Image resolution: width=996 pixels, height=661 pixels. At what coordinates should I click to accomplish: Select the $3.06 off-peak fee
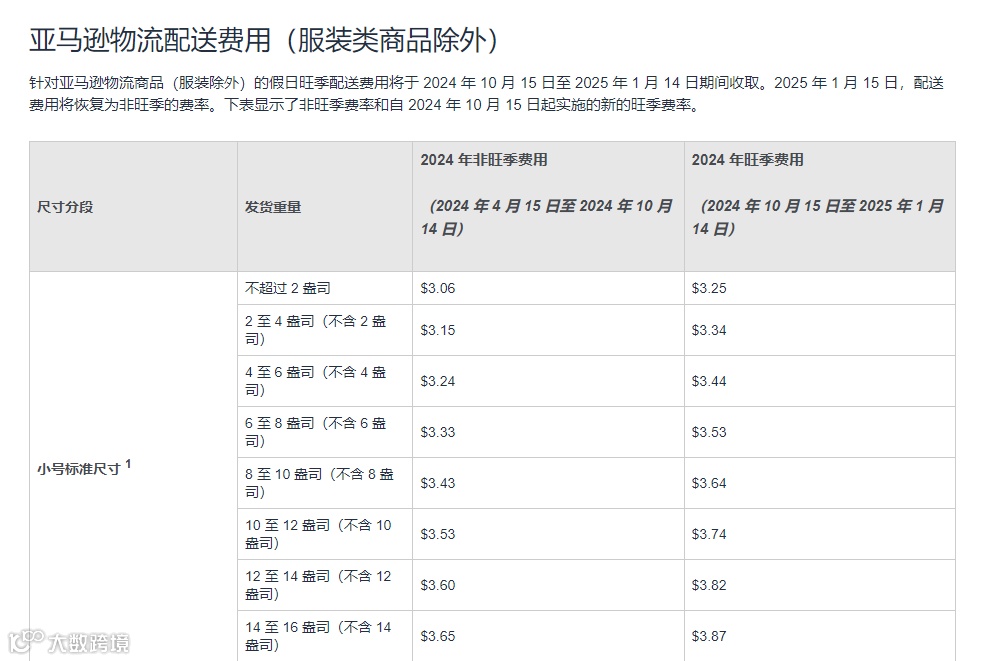(x=438, y=288)
